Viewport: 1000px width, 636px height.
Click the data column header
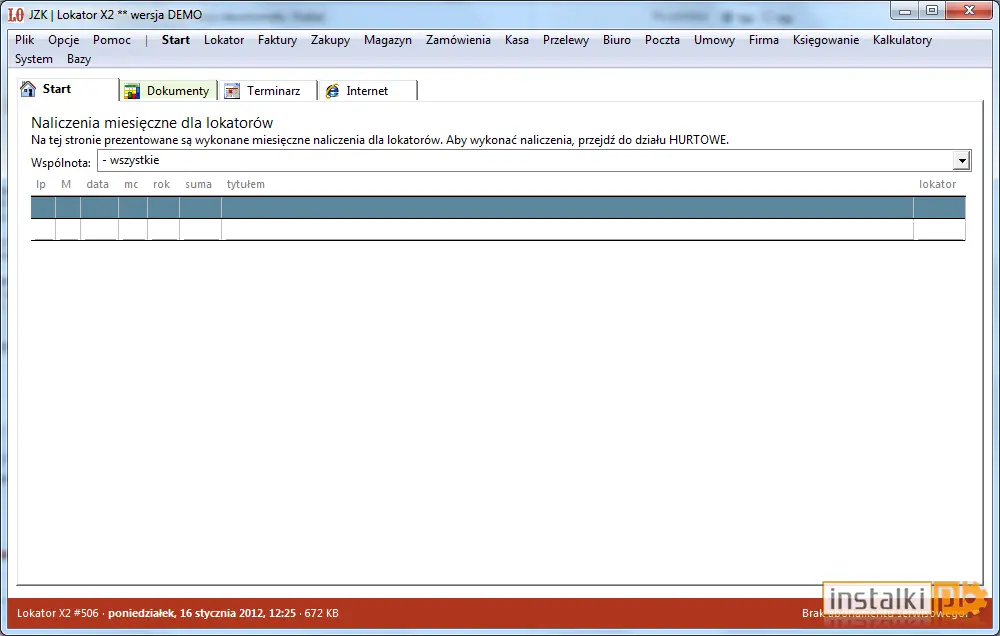98,184
